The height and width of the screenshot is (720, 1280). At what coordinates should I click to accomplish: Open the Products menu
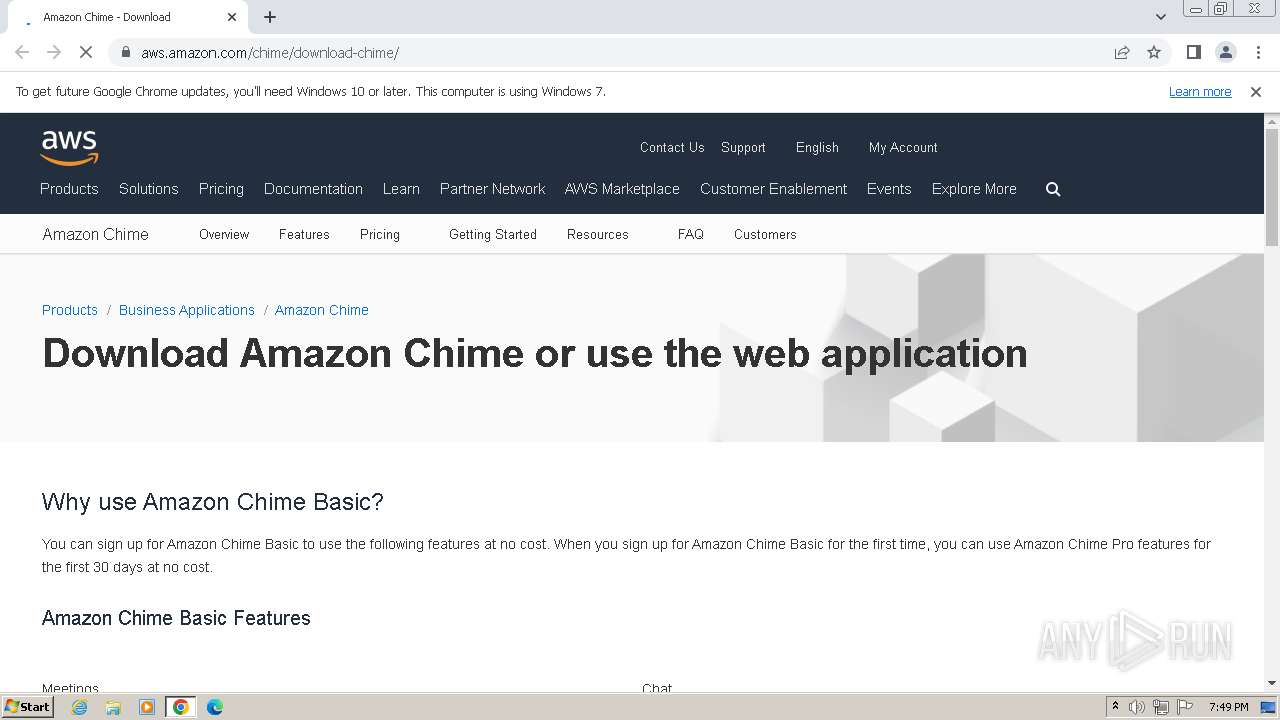(x=69, y=189)
